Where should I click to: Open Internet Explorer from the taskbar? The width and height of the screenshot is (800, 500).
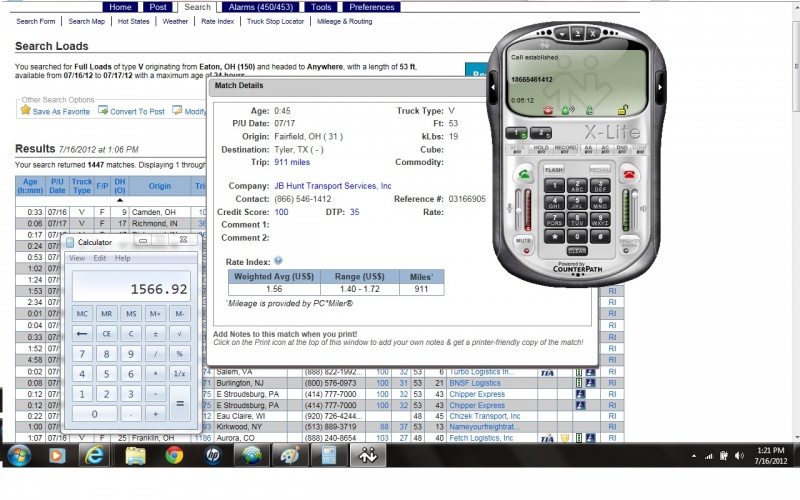[x=94, y=456]
